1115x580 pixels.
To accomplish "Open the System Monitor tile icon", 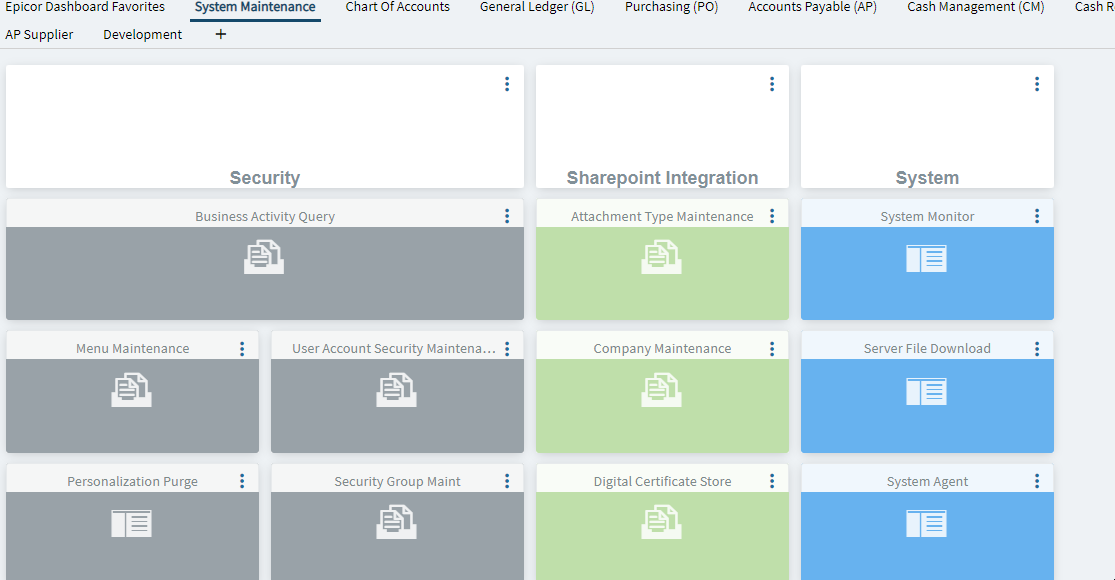I will [x=926, y=259].
